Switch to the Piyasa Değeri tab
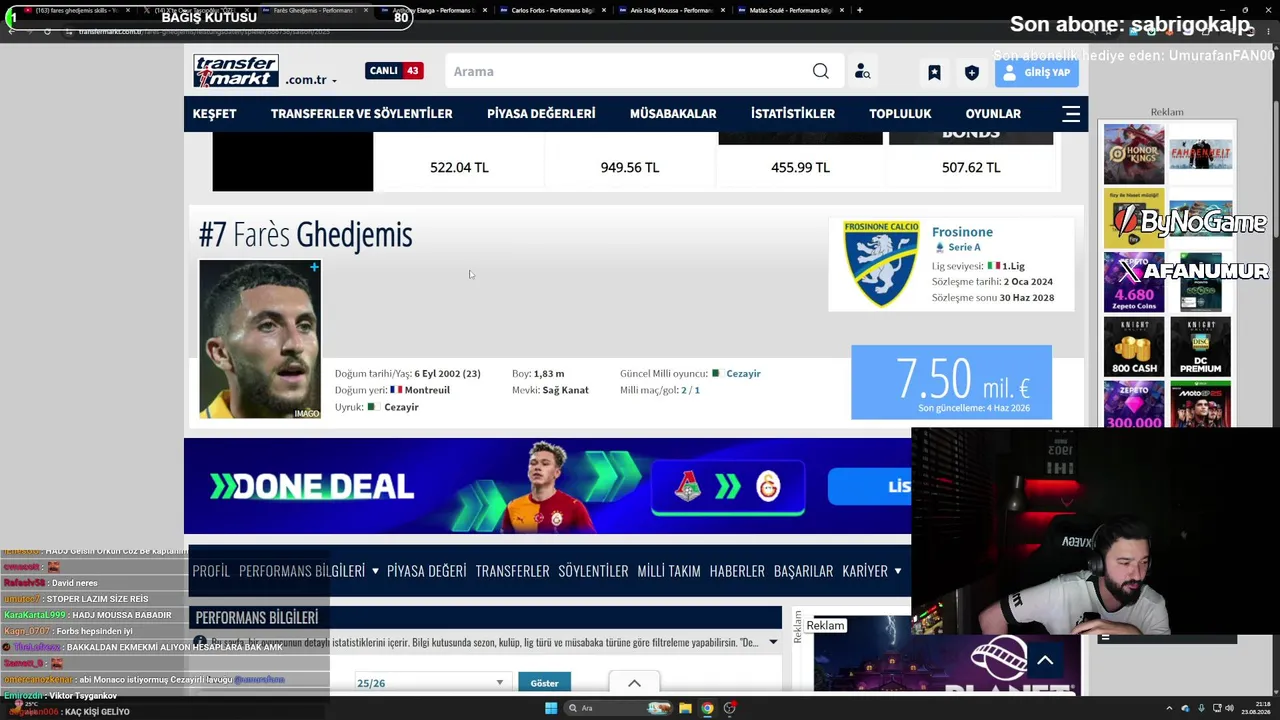This screenshot has height=720, width=1280. (x=426, y=571)
